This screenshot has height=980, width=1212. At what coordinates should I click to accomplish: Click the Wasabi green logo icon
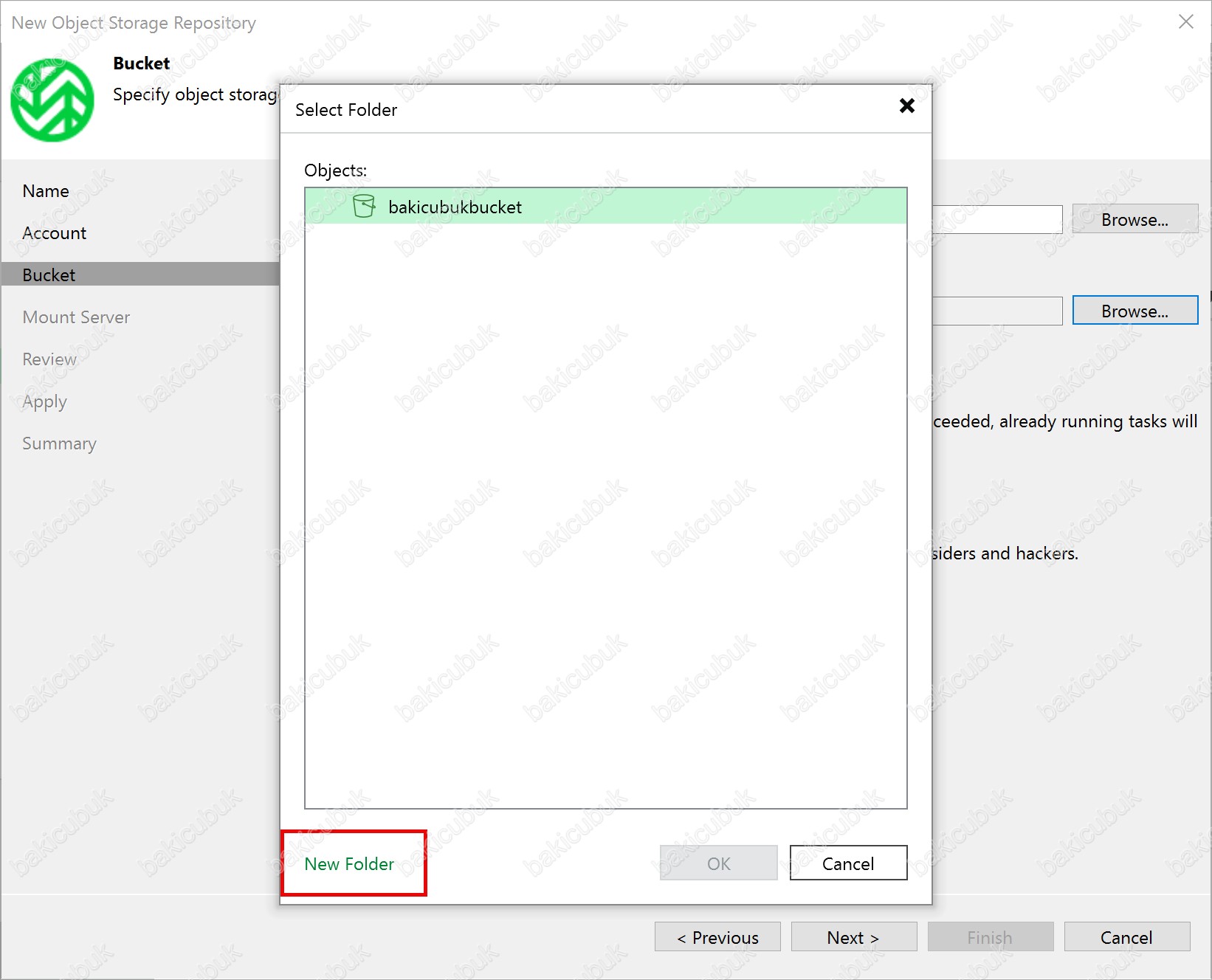pyautogui.click(x=52, y=100)
